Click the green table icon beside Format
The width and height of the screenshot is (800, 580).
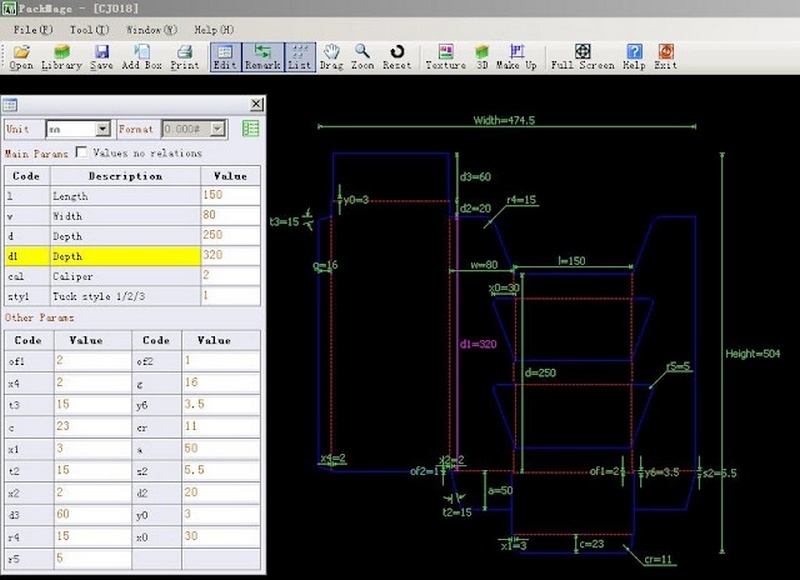point(250,129)
